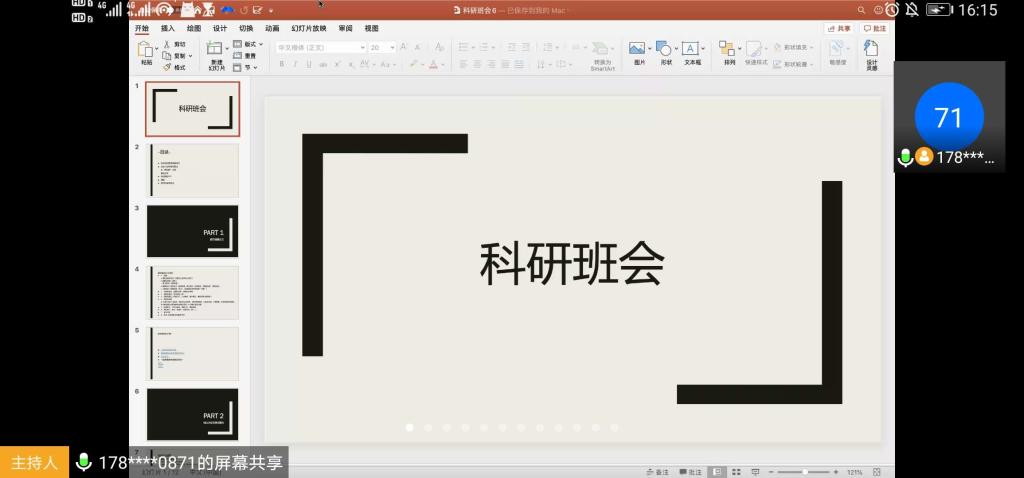Image resolution: width=1024 pixels, height=478 pixels.
Task: Open the Slide Show (幻灯片放映) tab
Action: (309, 28)
